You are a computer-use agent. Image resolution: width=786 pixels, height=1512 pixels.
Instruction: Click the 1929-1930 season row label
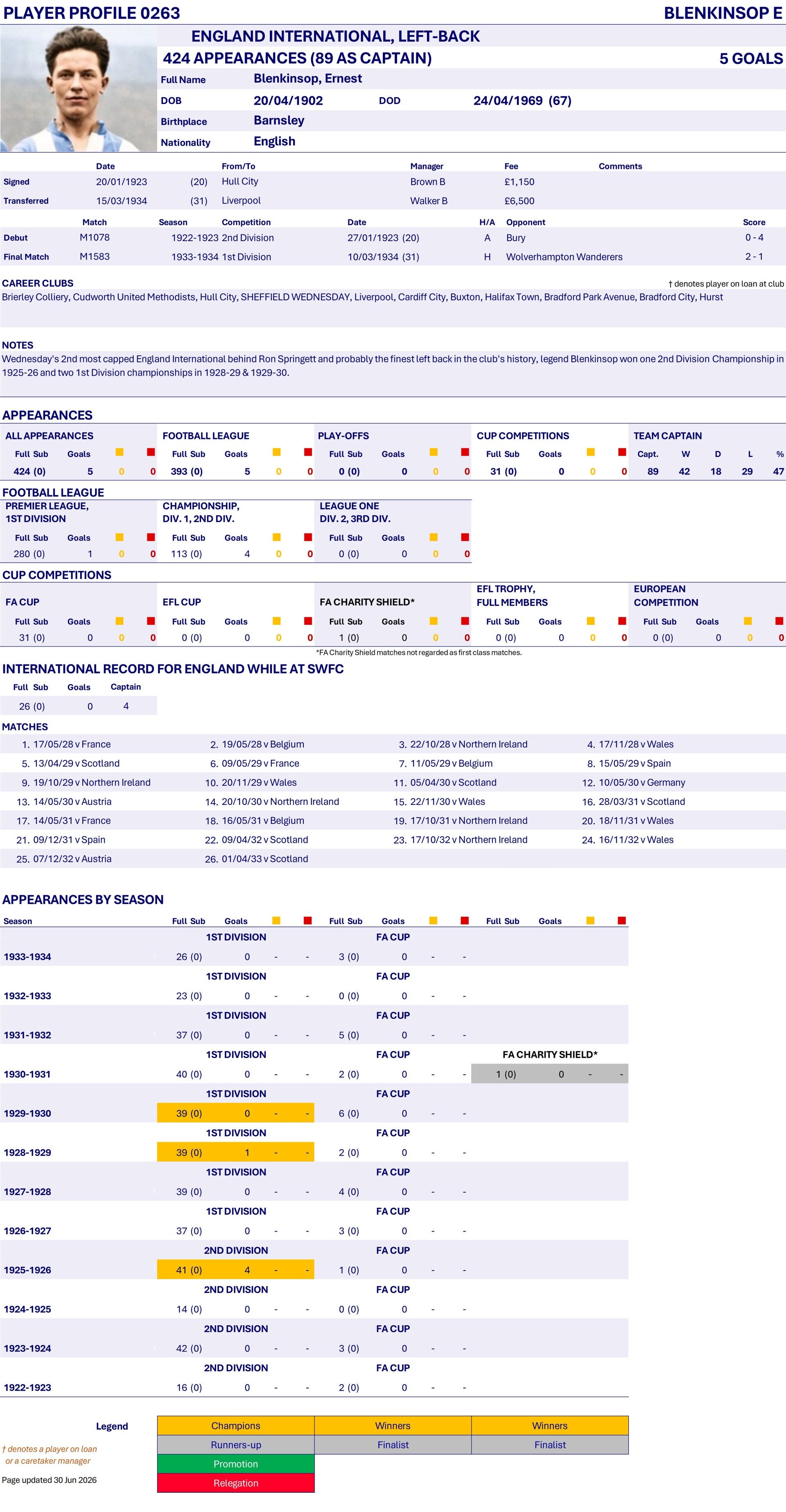(27, 1114)
